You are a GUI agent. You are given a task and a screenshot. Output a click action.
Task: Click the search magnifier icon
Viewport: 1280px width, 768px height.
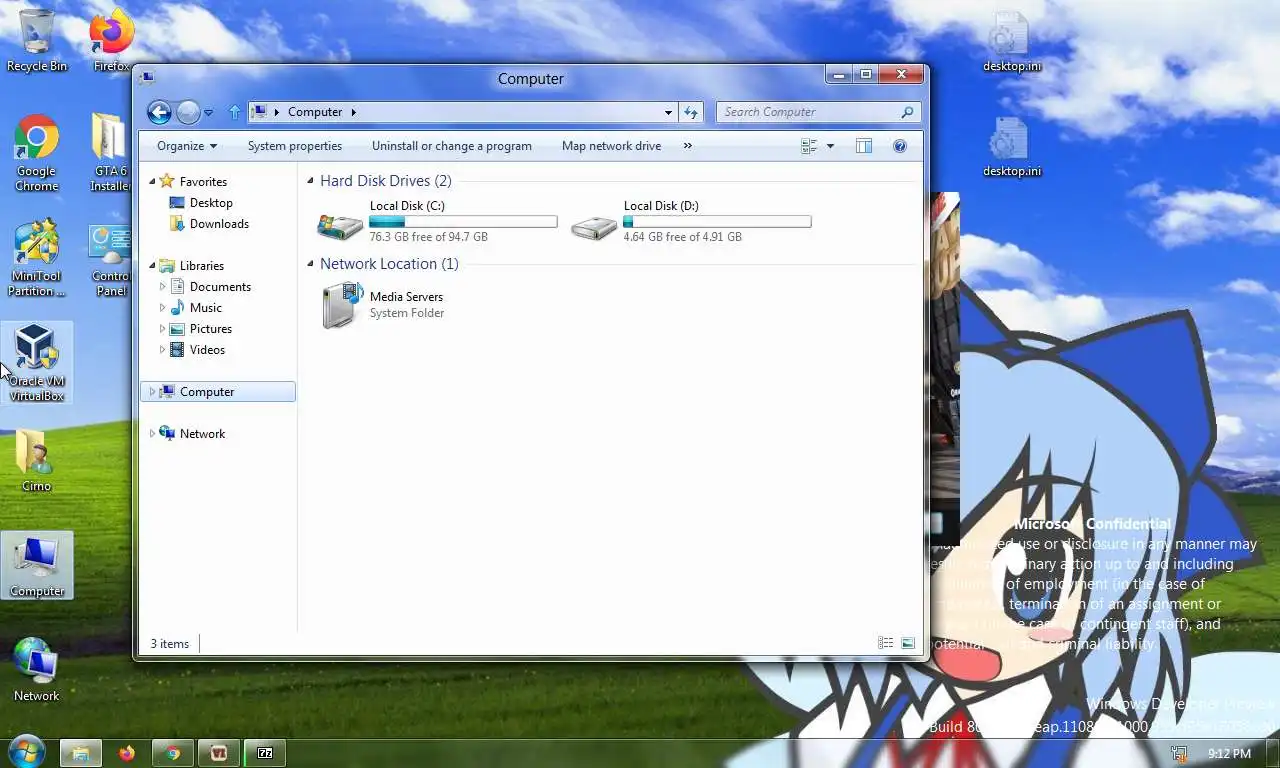point(907,112)
